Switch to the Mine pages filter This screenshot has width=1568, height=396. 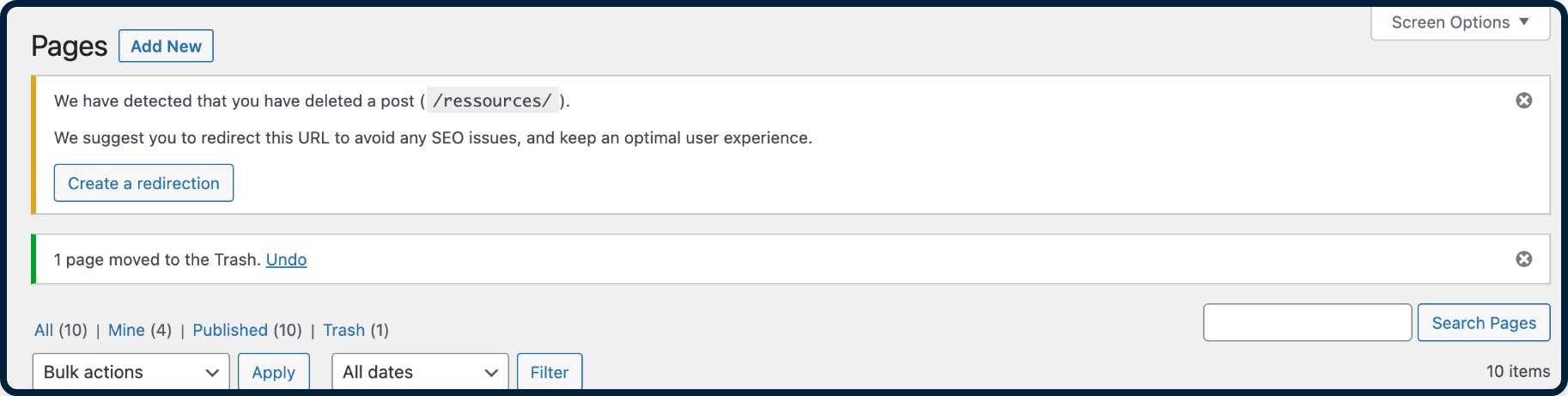126,330
